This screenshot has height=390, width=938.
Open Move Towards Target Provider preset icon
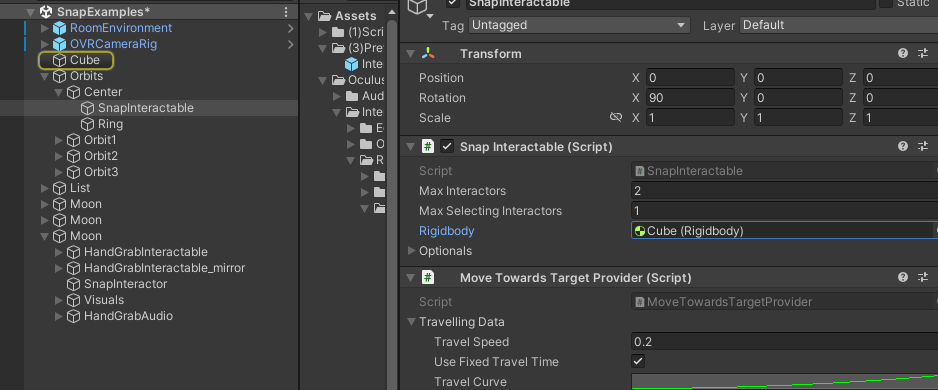[x=922, y=278]
